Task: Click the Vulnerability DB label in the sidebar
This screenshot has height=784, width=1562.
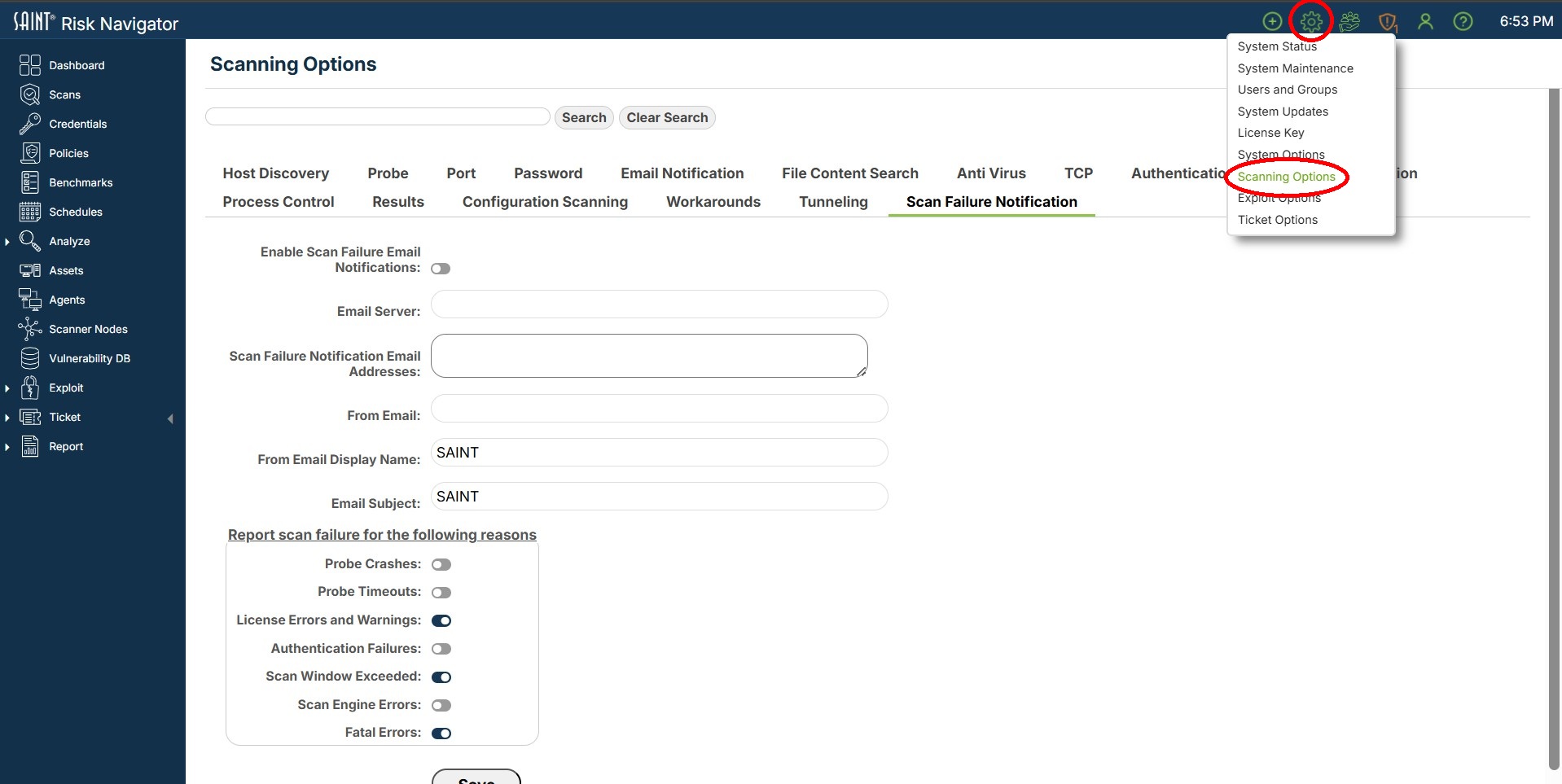Action: click(x=90, y=358)
